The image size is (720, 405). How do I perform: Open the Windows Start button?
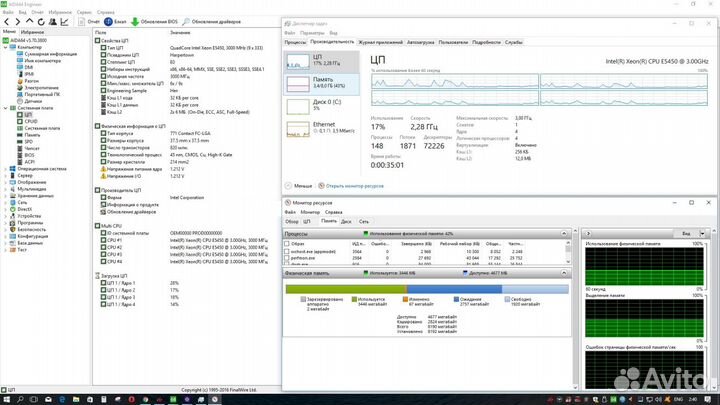coord(7,399)
